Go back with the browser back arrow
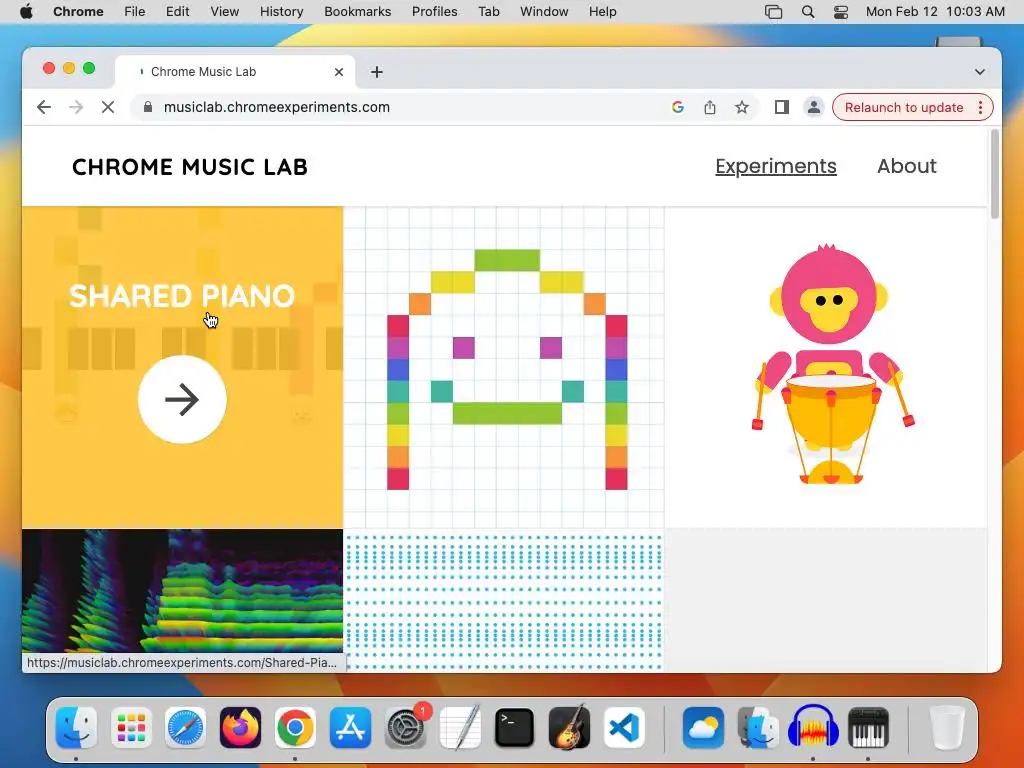This screenshot has width=1024, height=768. click(44, 107)
